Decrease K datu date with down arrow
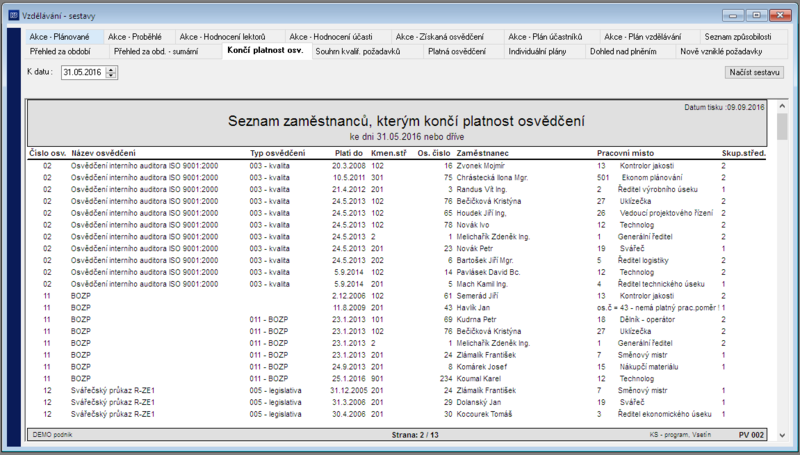Viewport: 800px width, 455px height. coord(111,75)
